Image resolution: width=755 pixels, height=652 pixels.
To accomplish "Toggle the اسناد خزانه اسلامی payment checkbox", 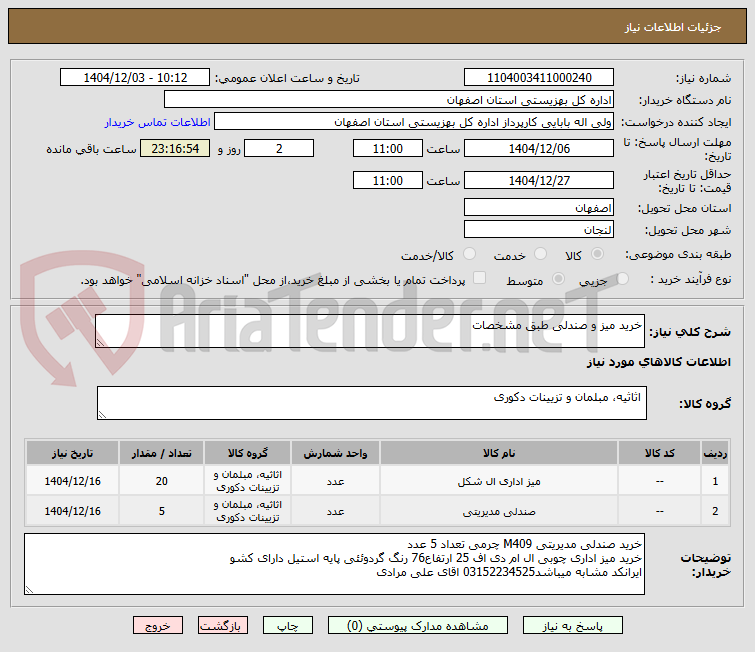I will (480, 278).
